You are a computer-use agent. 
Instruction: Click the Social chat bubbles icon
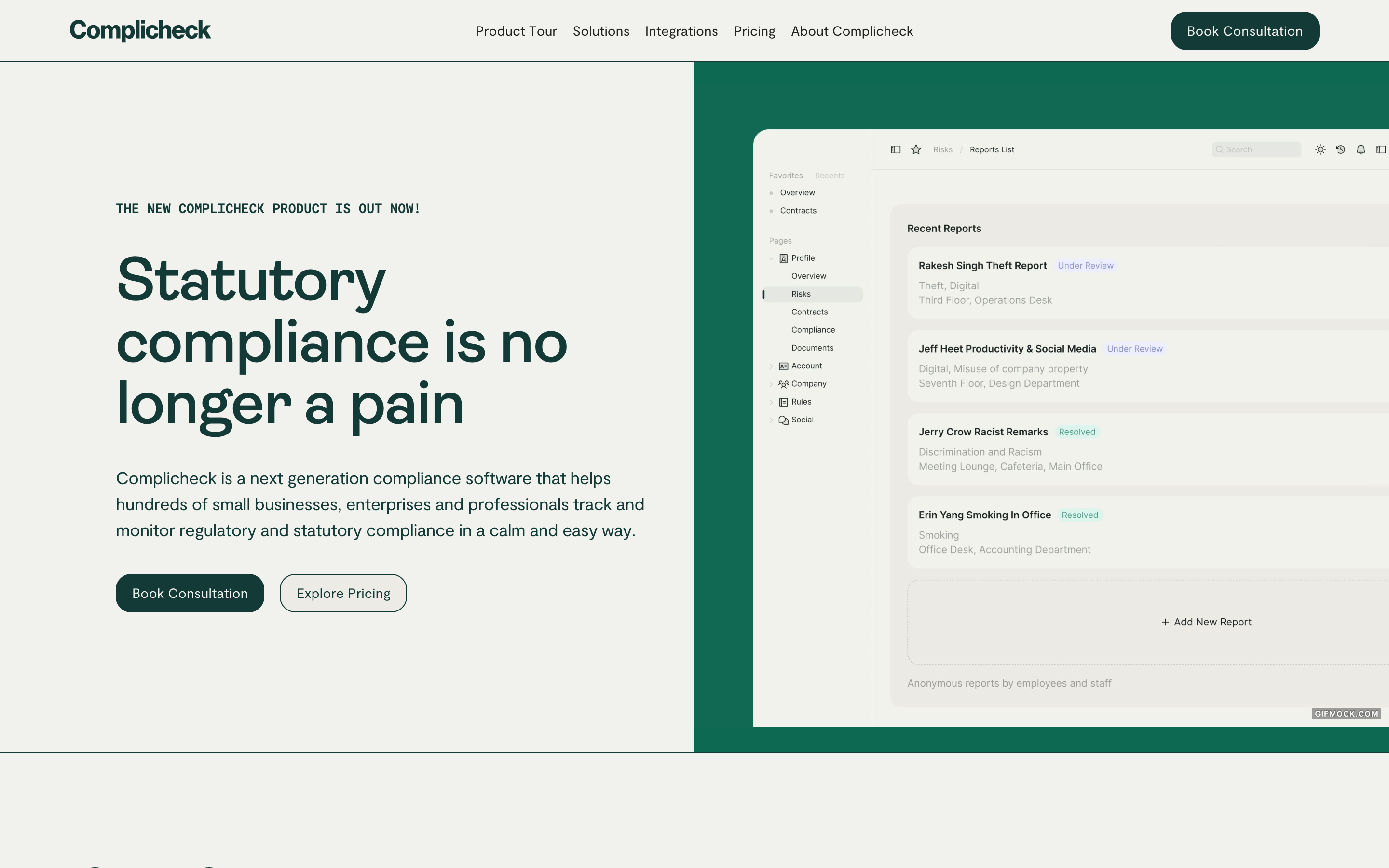click(x=783, y=420)
